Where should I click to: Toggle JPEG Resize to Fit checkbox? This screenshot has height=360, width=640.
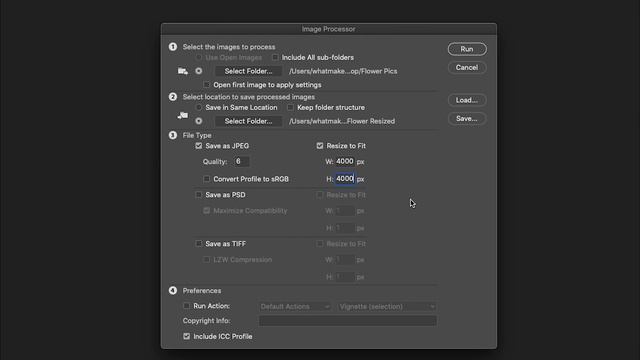320,146
